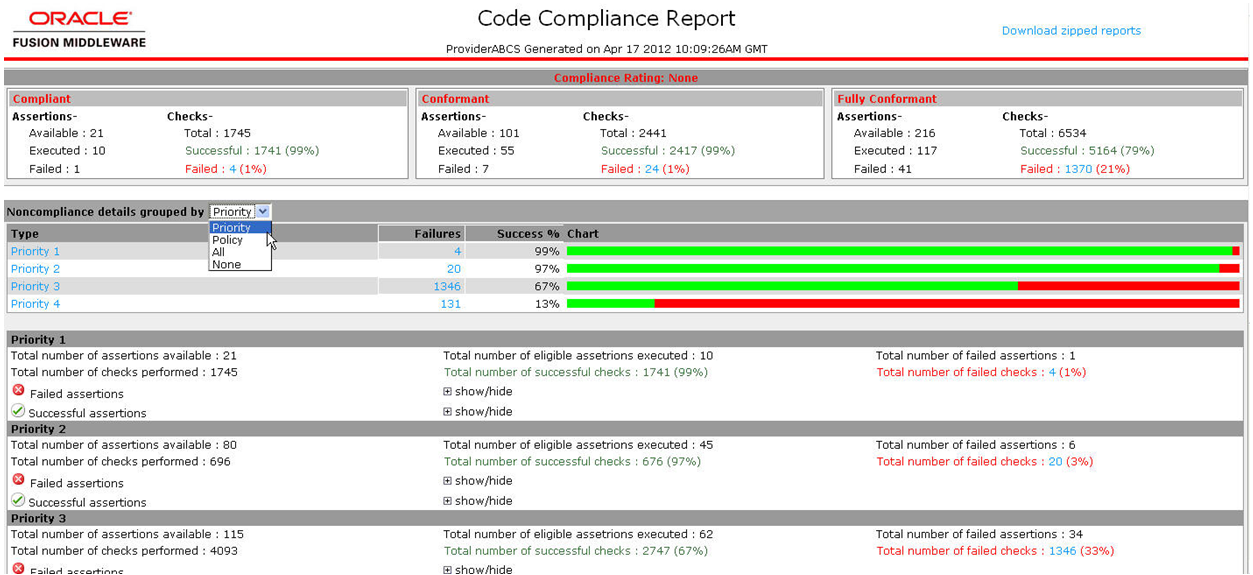Click the Priority 2 failed assertions red icon
Viewport: 1253px width, 575px height.
tap(18, 480)
